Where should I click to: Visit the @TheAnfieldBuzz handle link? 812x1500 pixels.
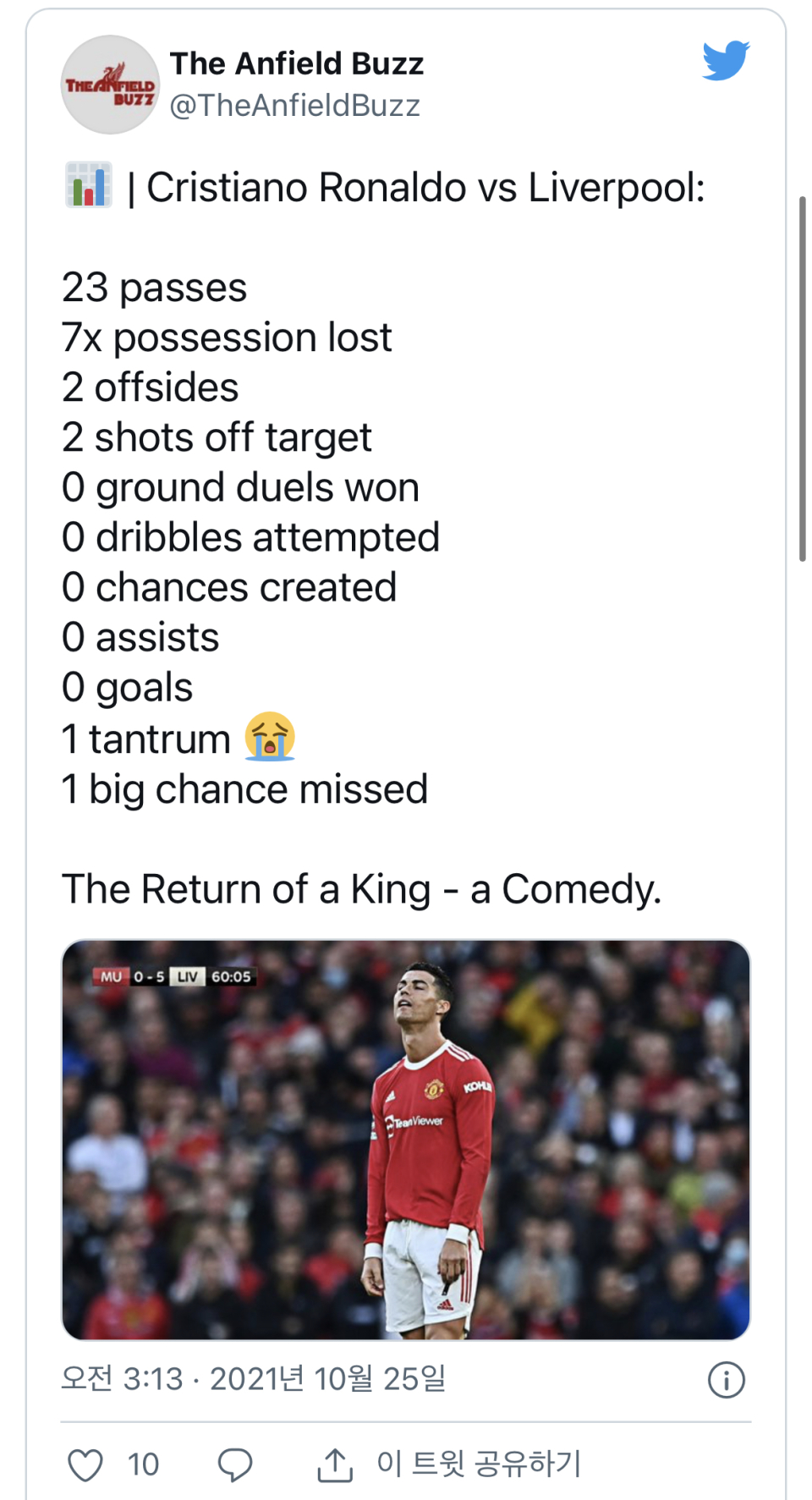(294, 106)
